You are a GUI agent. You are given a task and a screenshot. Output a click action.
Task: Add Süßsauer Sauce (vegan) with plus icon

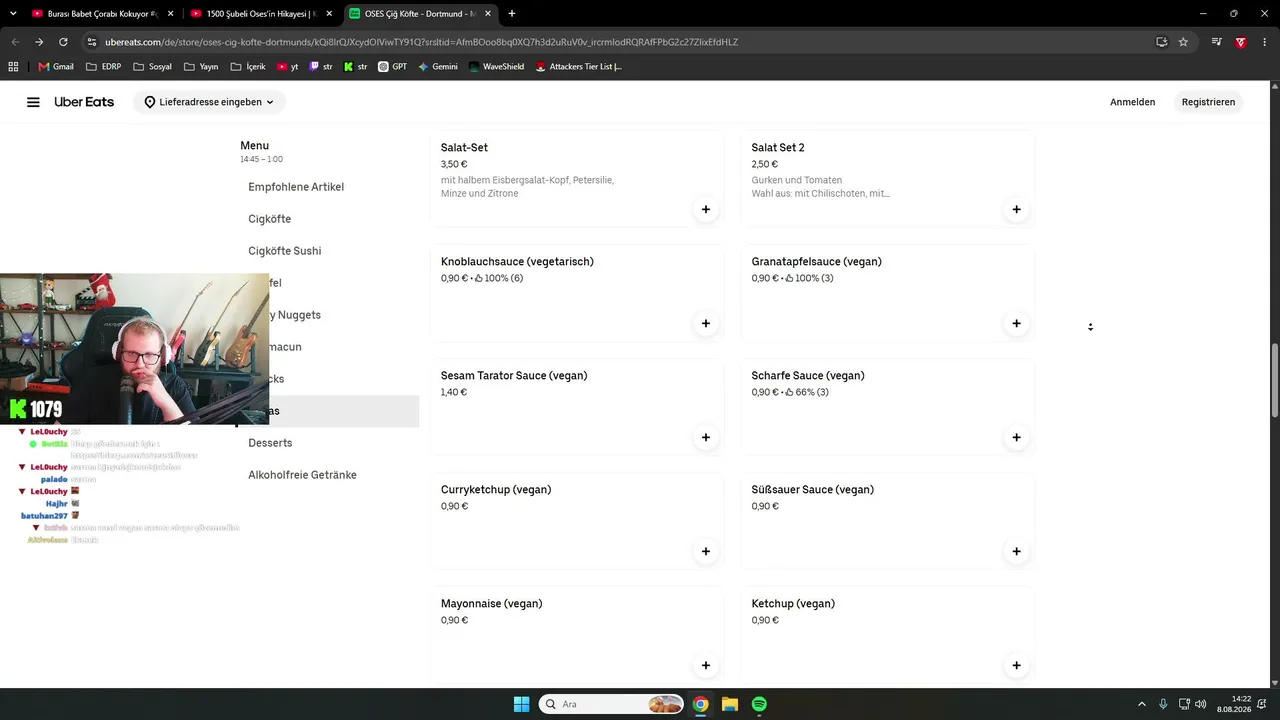tap(1016, 551)
